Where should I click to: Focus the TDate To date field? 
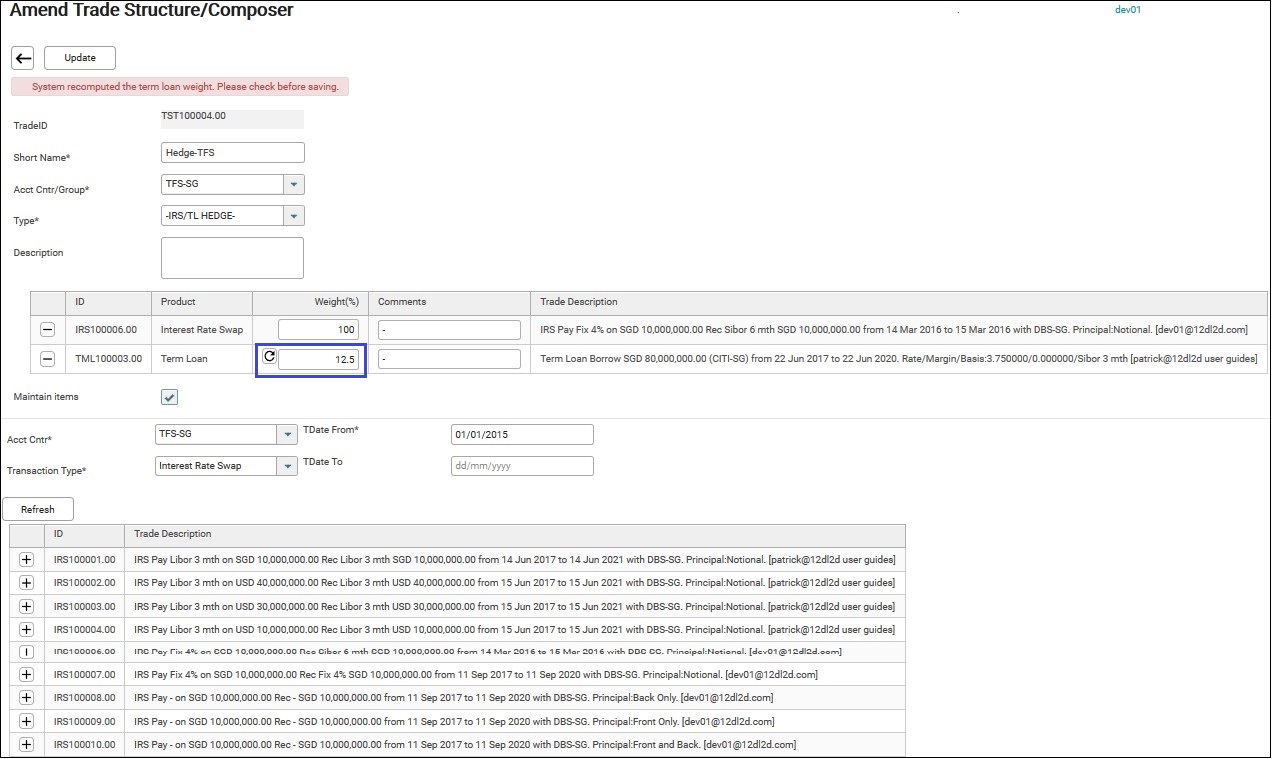(x=522, y=466)
